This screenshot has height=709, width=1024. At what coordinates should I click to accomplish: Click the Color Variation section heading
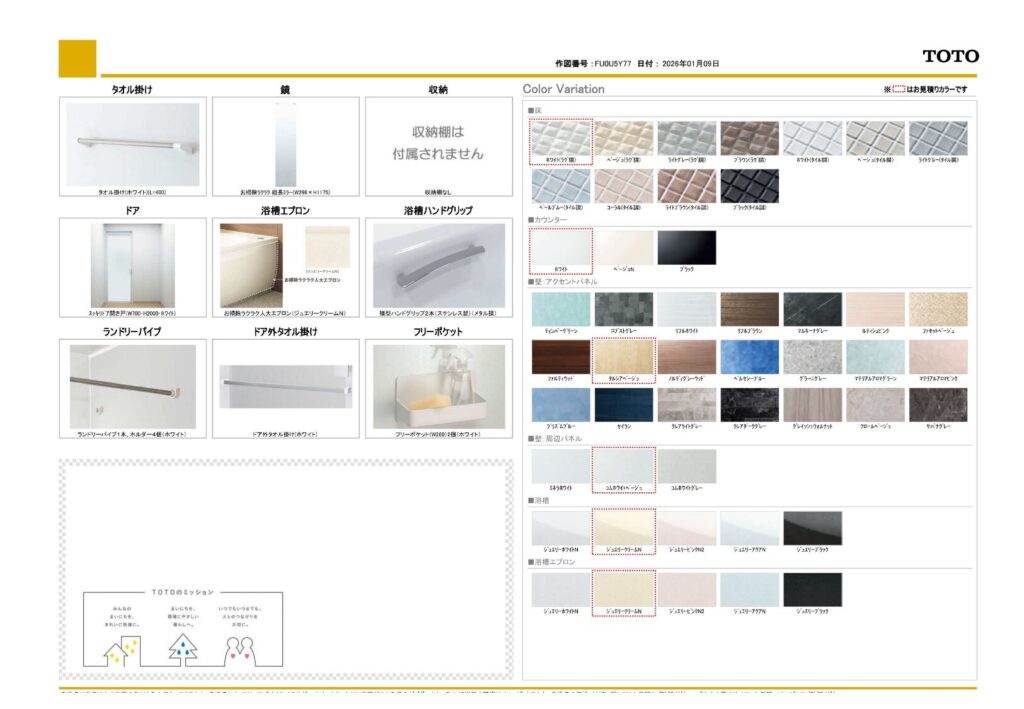(x=563, y=89)
